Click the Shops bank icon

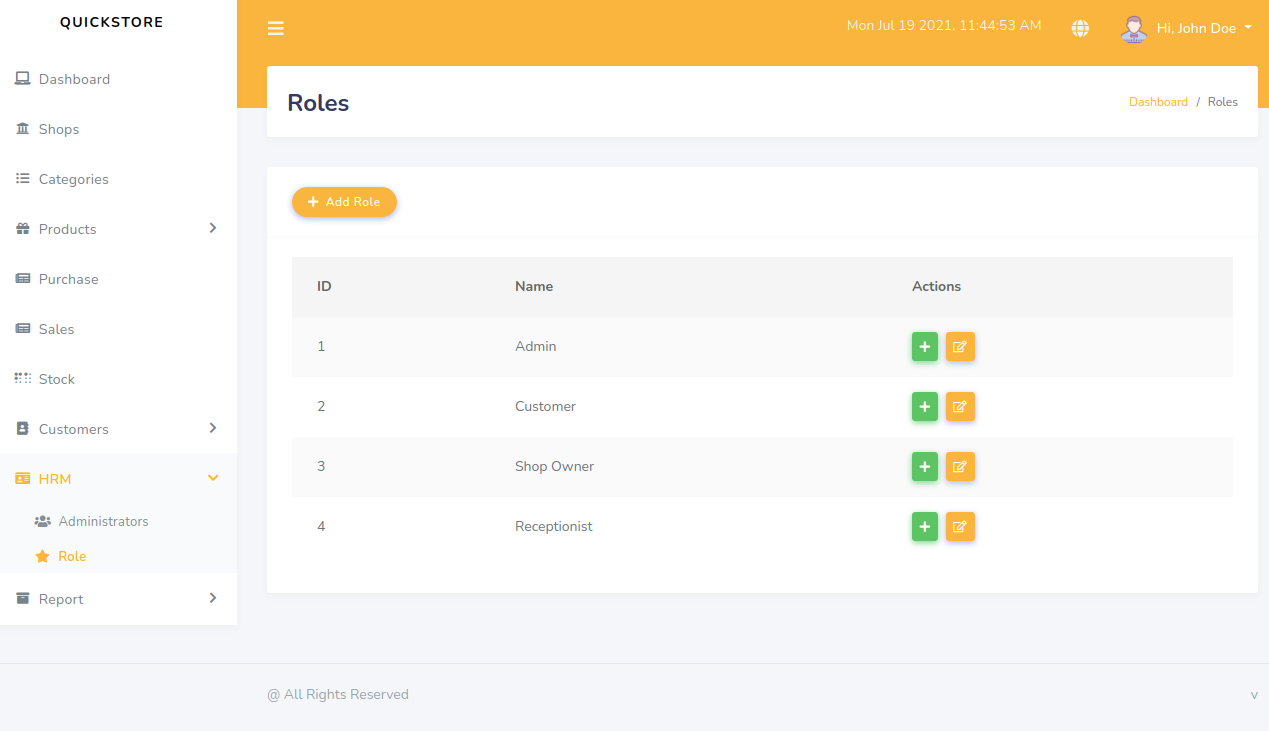(23, 129)
